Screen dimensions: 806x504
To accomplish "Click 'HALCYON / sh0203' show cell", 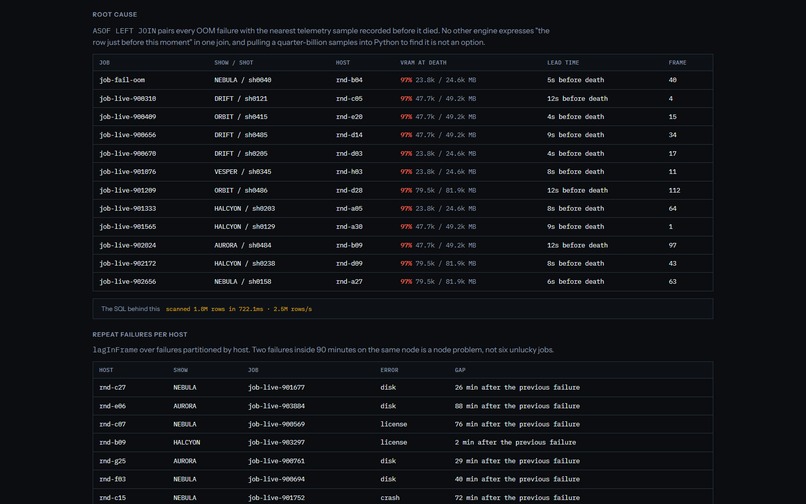I will click(x=245, y=209).
